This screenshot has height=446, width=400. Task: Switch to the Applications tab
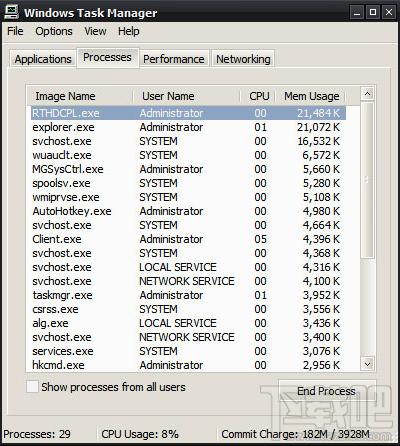click(43, 59)
